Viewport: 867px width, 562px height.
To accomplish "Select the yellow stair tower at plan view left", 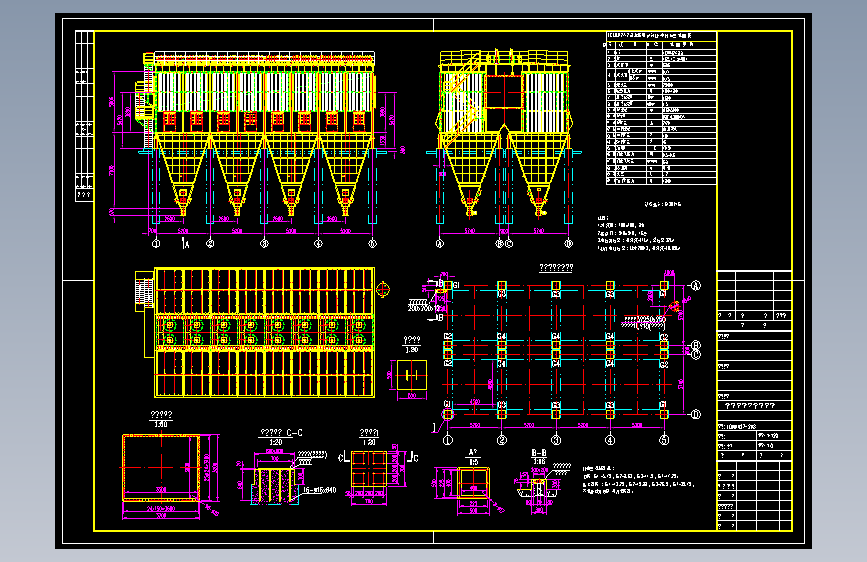I will tap(144, 290).
